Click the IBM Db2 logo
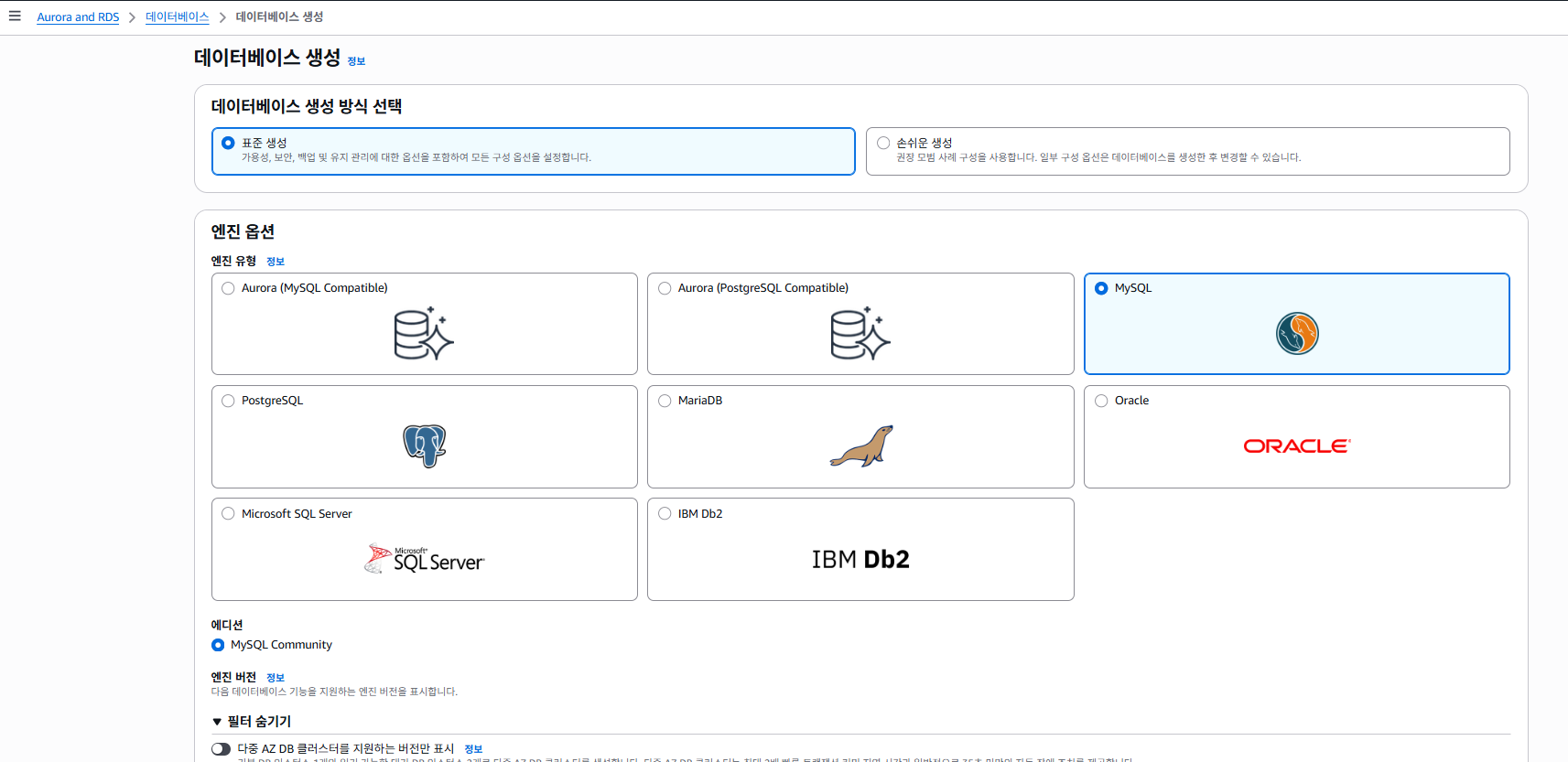Screen dimensions: 1568x762 pyautogui.click(x=860, y=559)
